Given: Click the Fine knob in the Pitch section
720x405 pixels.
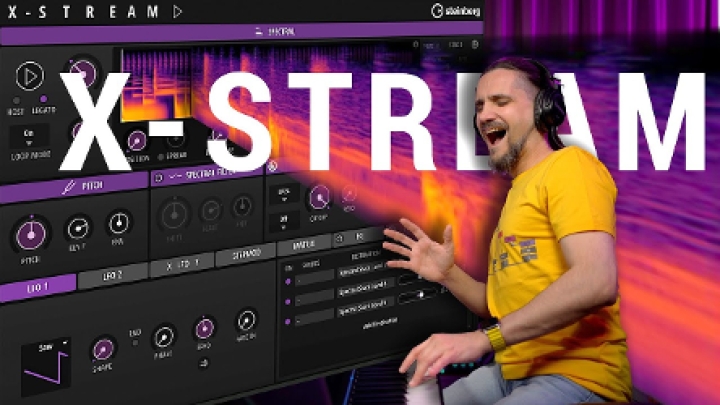Looking at the screenshot, I should [x=119, y=223].
